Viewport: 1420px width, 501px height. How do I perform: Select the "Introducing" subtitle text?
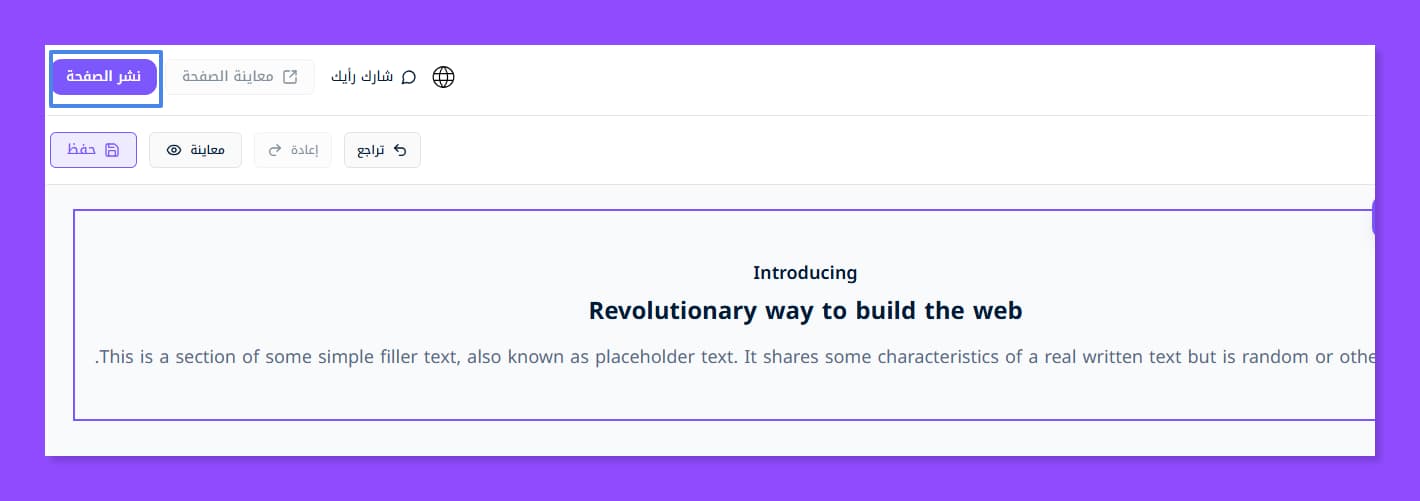(805, 272)
